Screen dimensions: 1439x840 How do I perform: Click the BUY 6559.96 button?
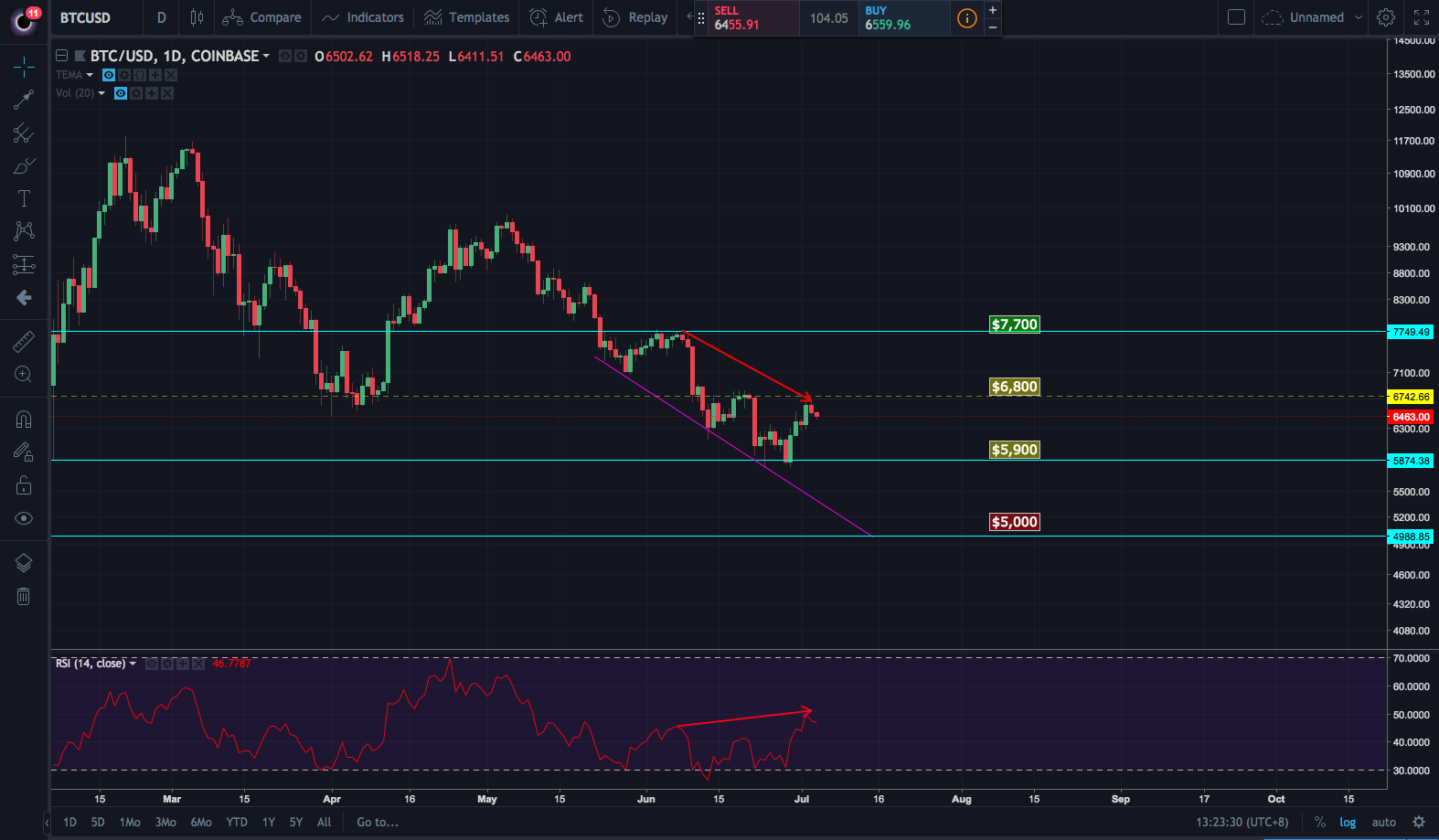coord(905,18)
